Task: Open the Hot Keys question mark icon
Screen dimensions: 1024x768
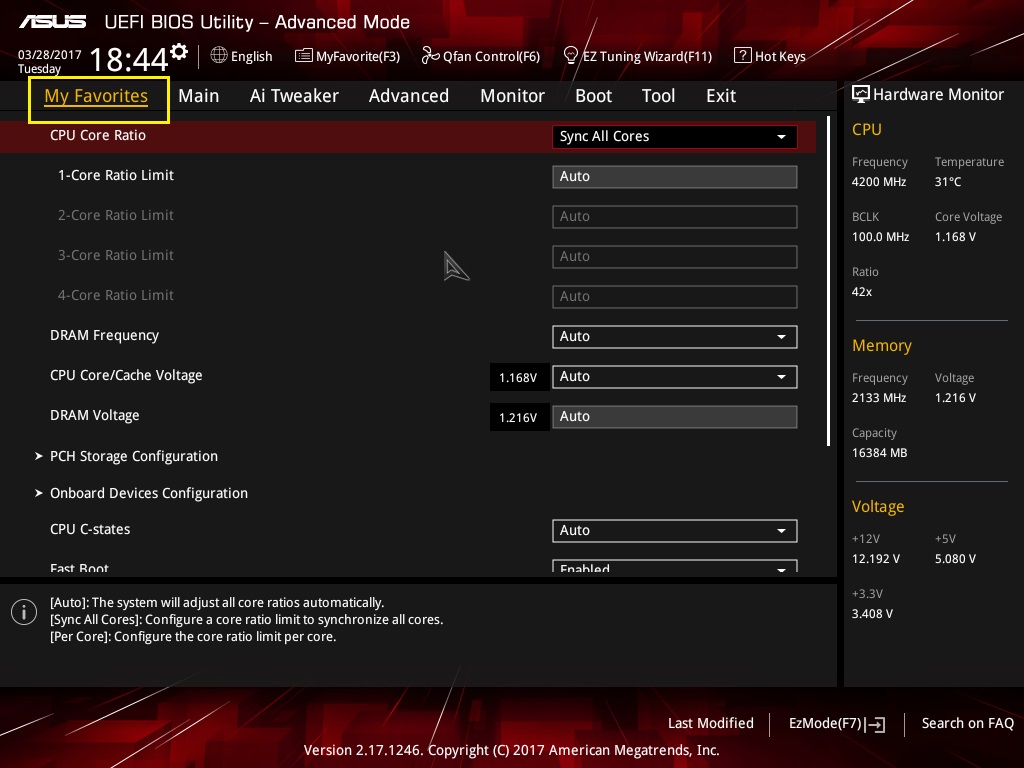Action: [743, 56]
